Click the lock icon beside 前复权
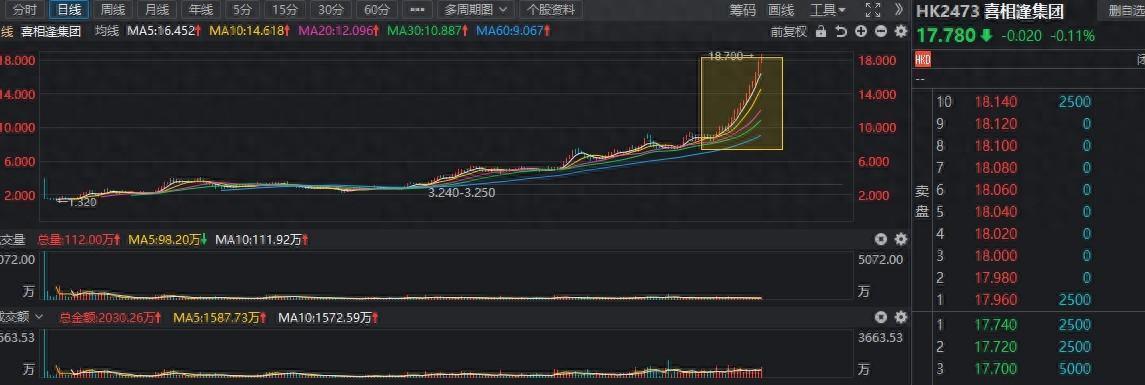This screenshot has height=385, width=1145. (x=820, y=31)
